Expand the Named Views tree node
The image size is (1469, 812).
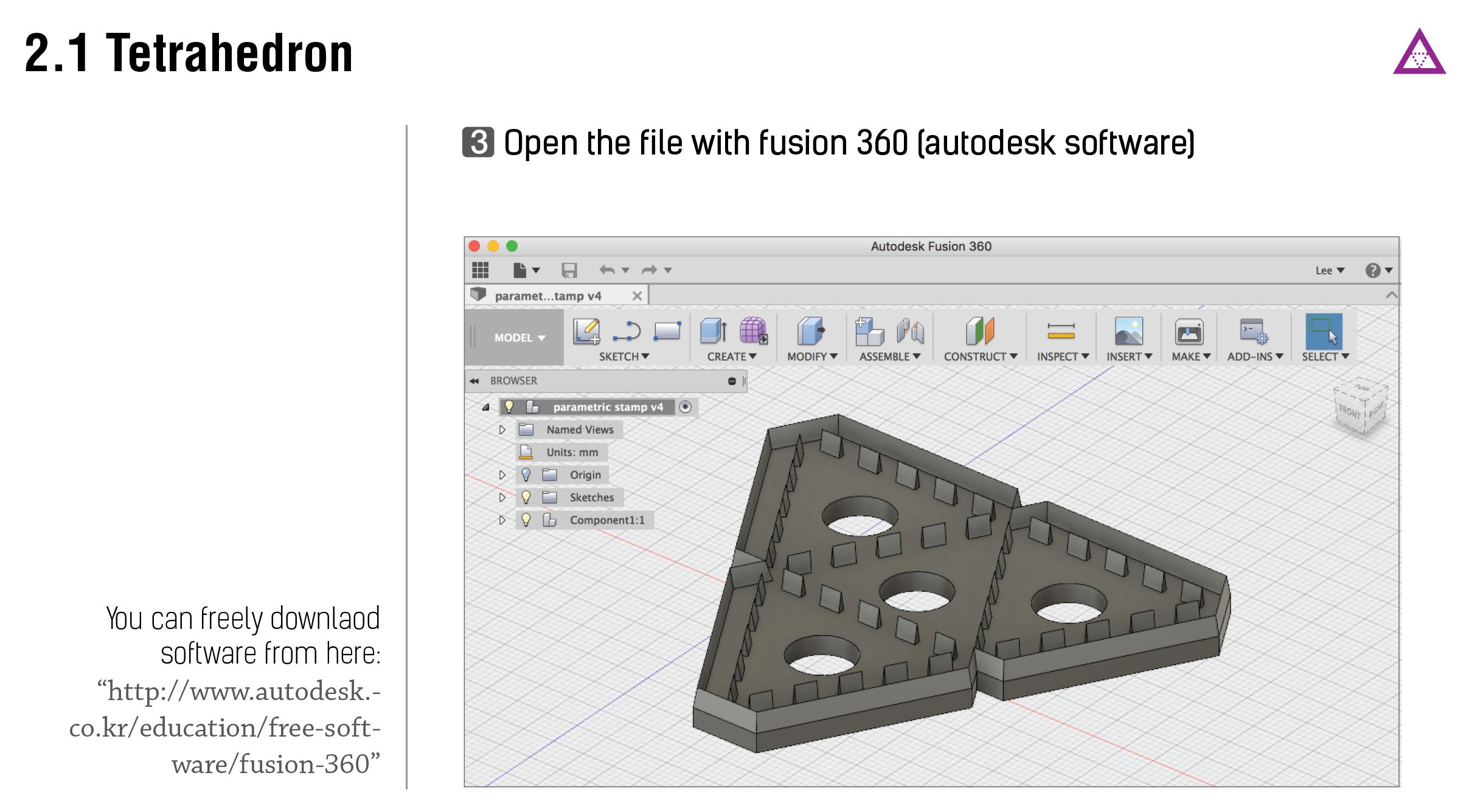pos(502,429)
